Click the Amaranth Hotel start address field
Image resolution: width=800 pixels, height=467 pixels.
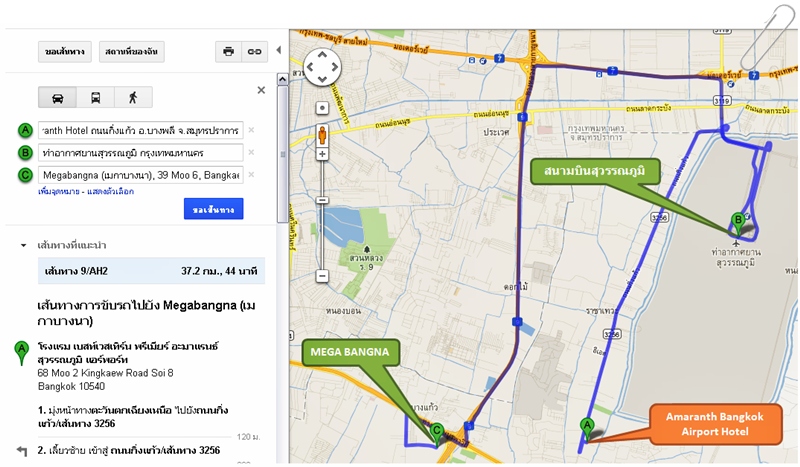(140, 131)
